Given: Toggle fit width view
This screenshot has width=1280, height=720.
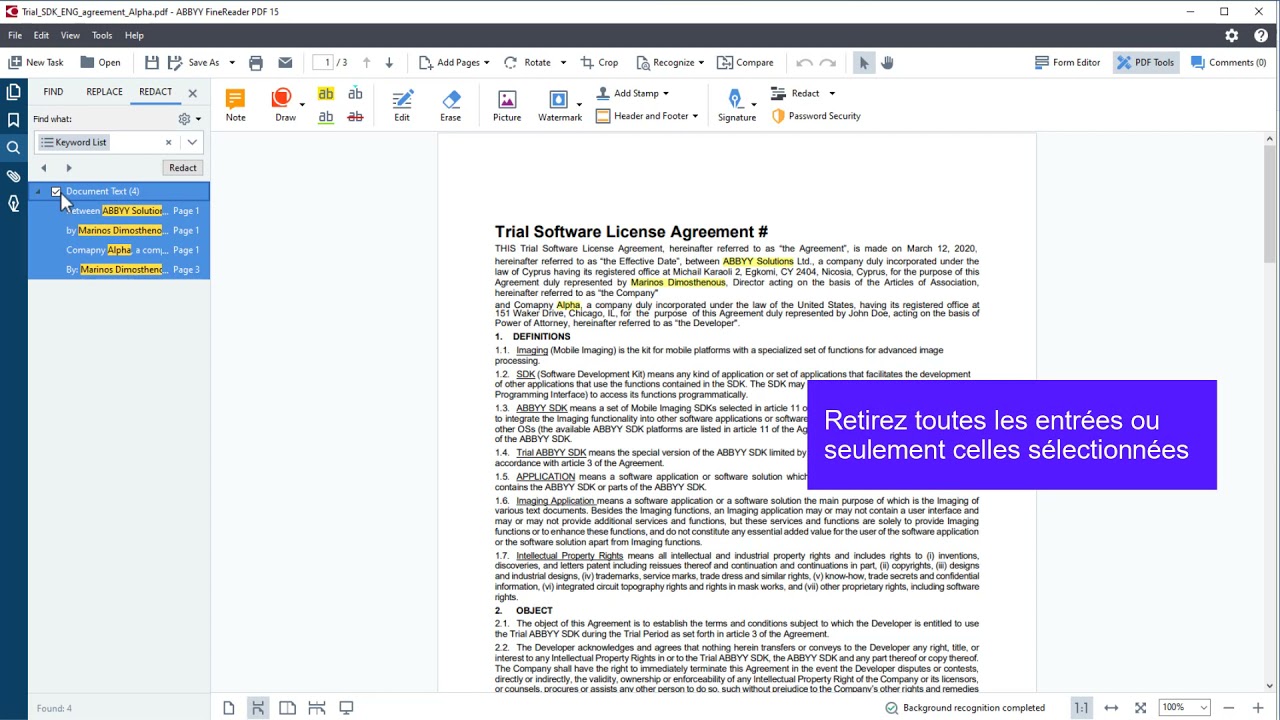Looking at the screenshot, I should click(x=1111, y=708).
